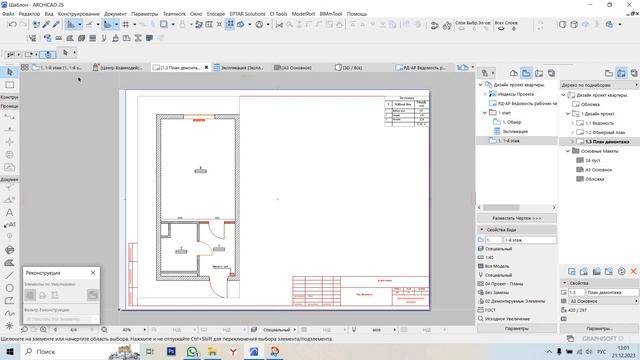Open the Teamwork menu
640x360 pixels.
pyautogui.click(x=174, y=14)
